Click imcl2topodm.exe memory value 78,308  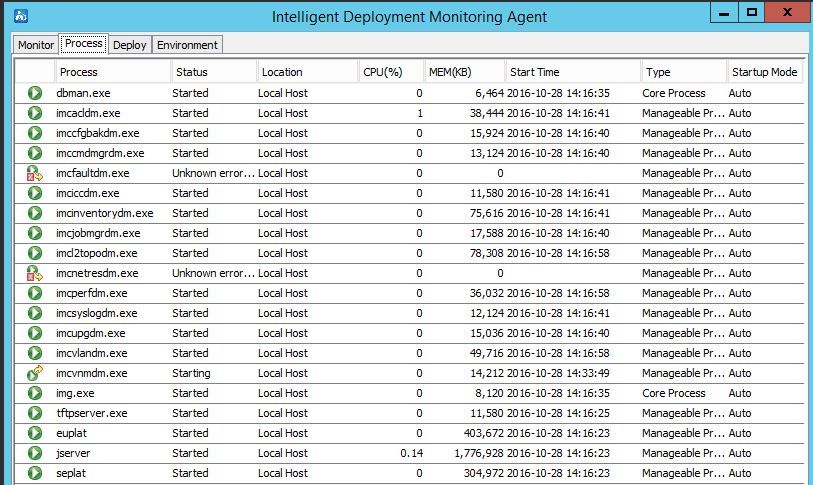[486, 253]
